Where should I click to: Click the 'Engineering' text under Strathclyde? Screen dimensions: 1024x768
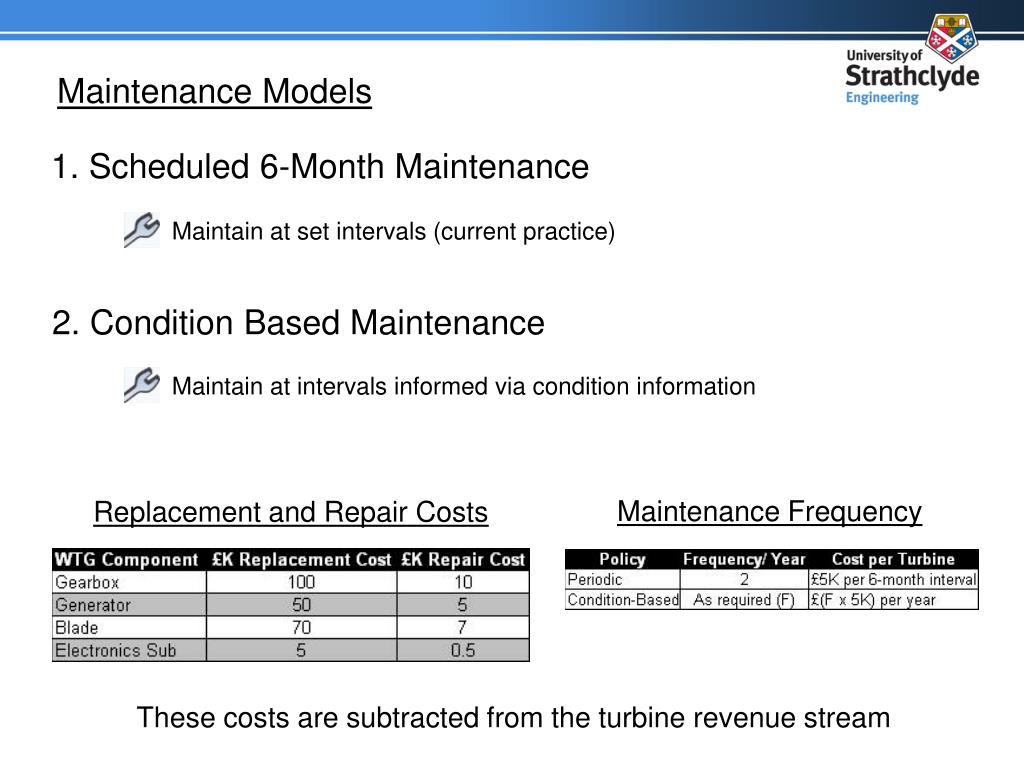pyautogui.click(x=882, y=97)
